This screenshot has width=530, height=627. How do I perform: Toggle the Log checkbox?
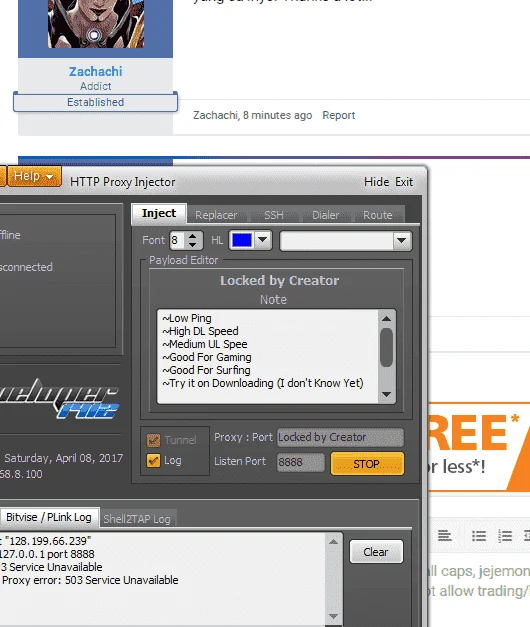tap(153, 461)
